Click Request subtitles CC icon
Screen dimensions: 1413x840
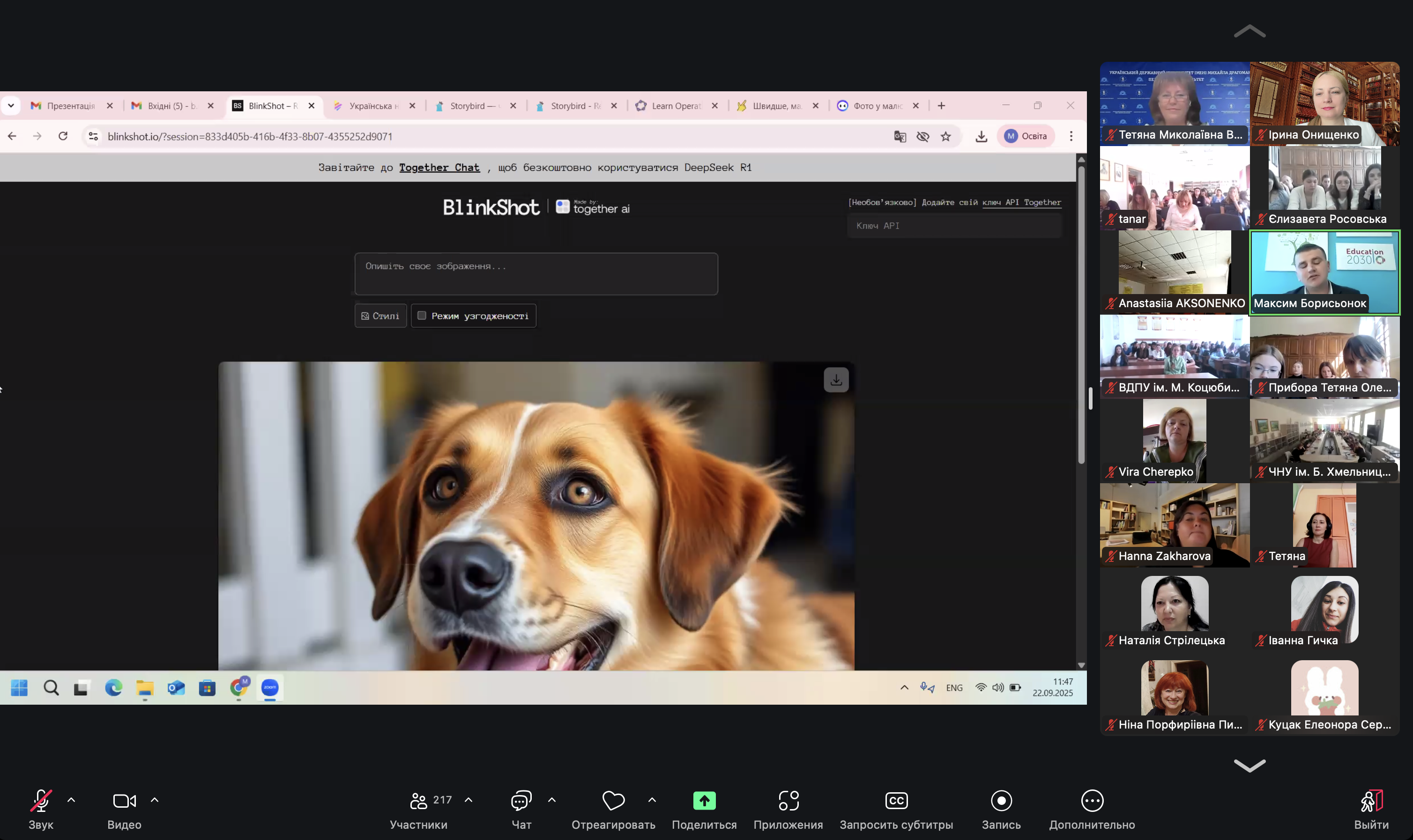[x=896, y=800]
